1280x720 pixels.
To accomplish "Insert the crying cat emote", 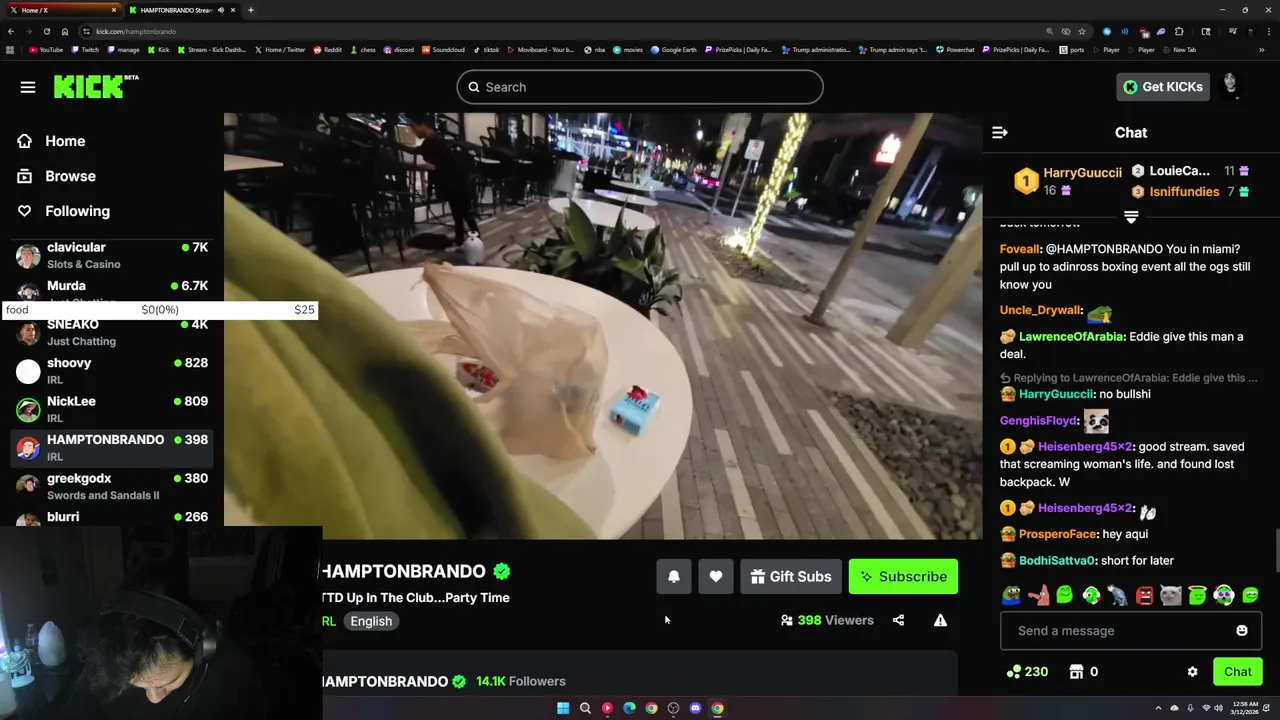I will click(1171, 595).
